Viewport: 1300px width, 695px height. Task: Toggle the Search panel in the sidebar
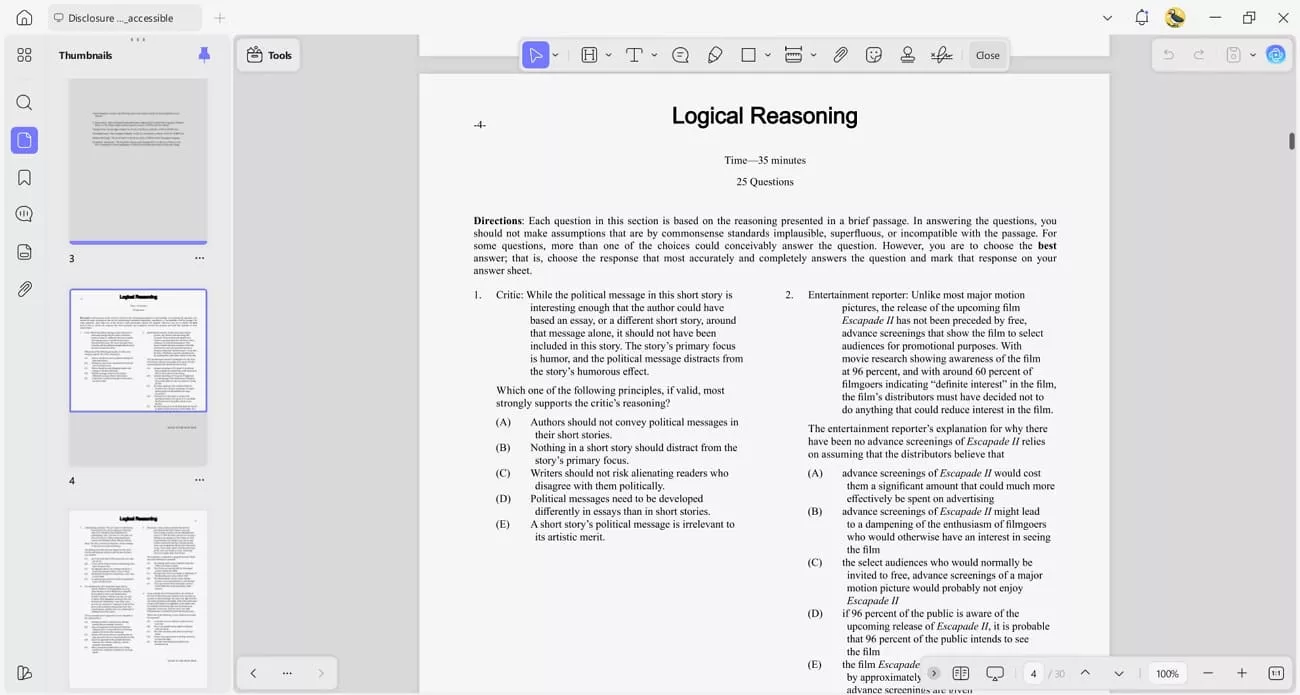24,102
